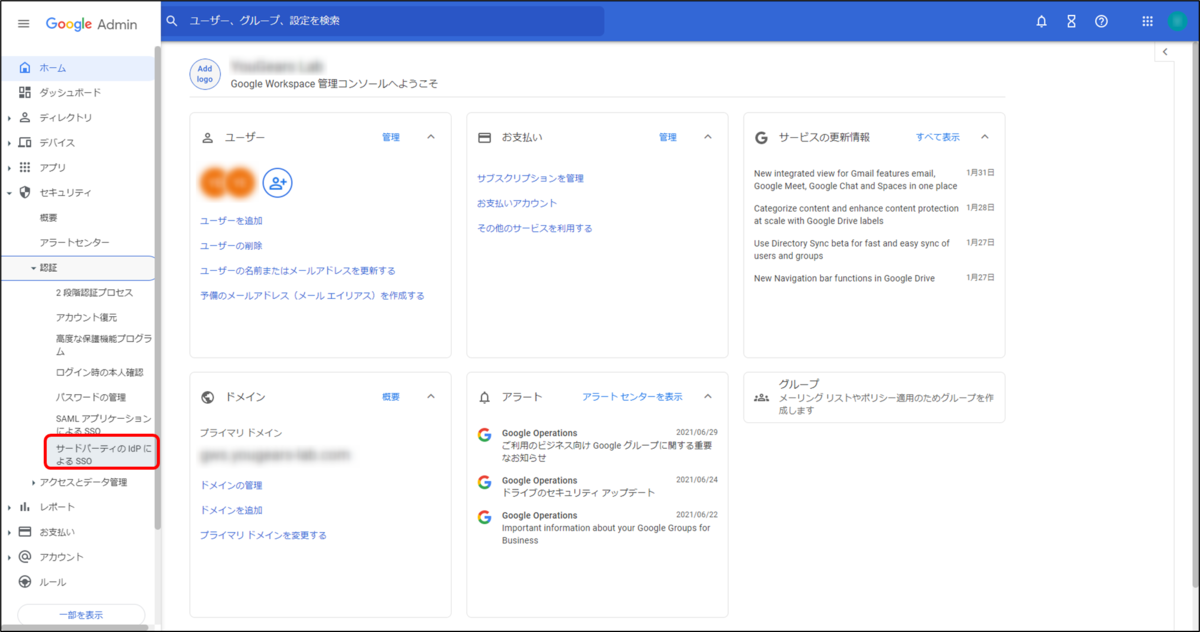This screenshot has height=632, width=1200.
Task: Click その他のサービスを利用する link
Action: pyautogui.click(x=534, y=228)
